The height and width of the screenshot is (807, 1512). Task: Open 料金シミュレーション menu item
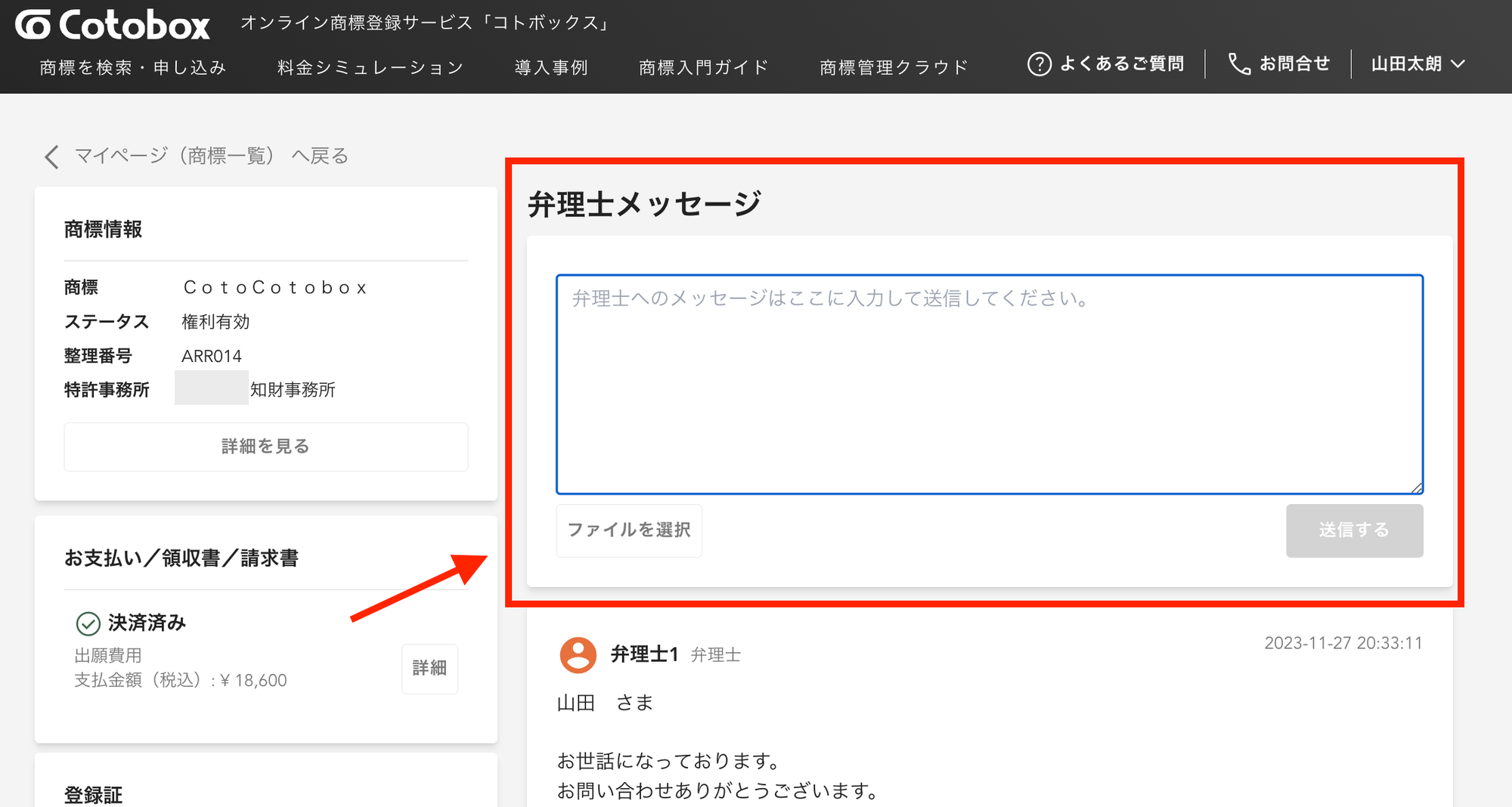(x=370, y=68)
